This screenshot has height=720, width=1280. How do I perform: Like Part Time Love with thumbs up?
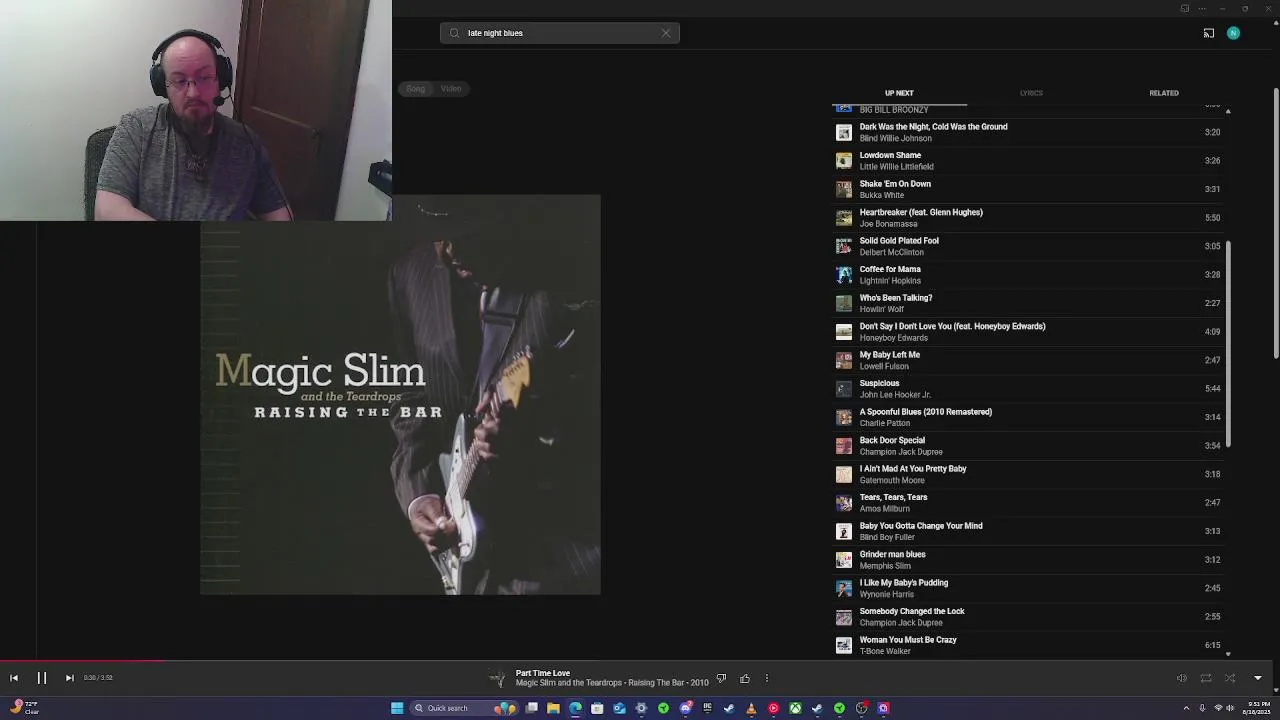tap(745, 679)
